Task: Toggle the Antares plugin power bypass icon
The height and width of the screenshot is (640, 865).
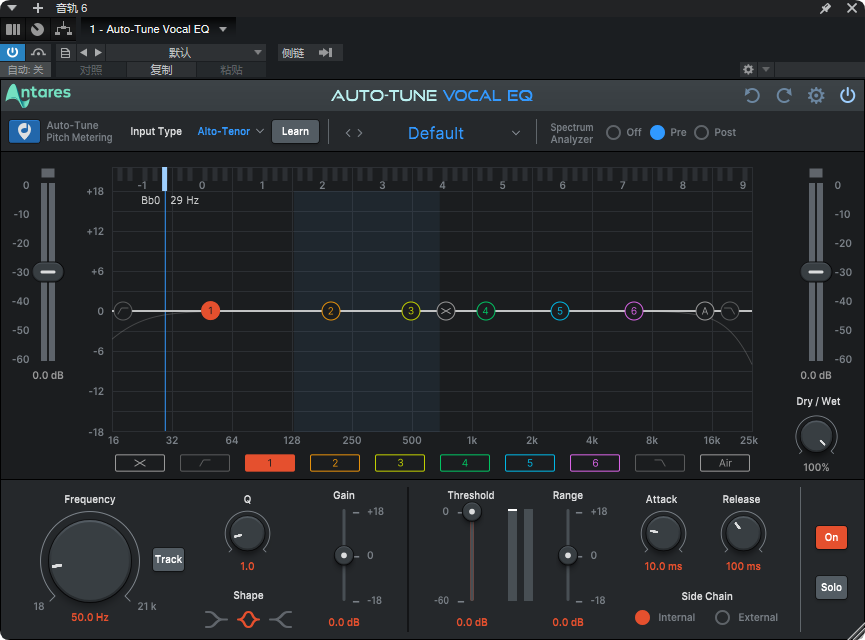Action: [x=847, y=95]
